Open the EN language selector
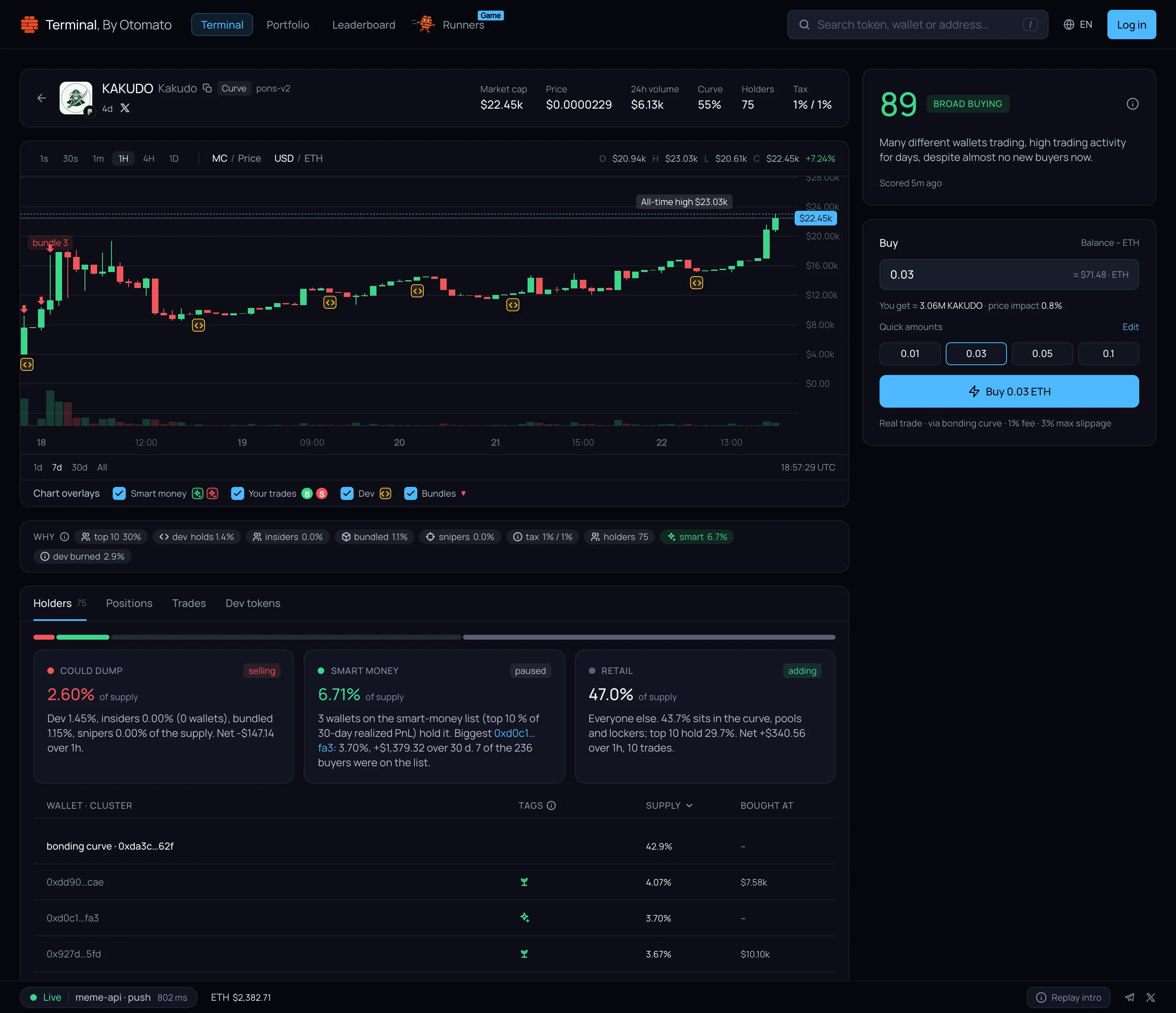The height and width of the screenshot is (1013, 1176). (x=1077, y=25)
